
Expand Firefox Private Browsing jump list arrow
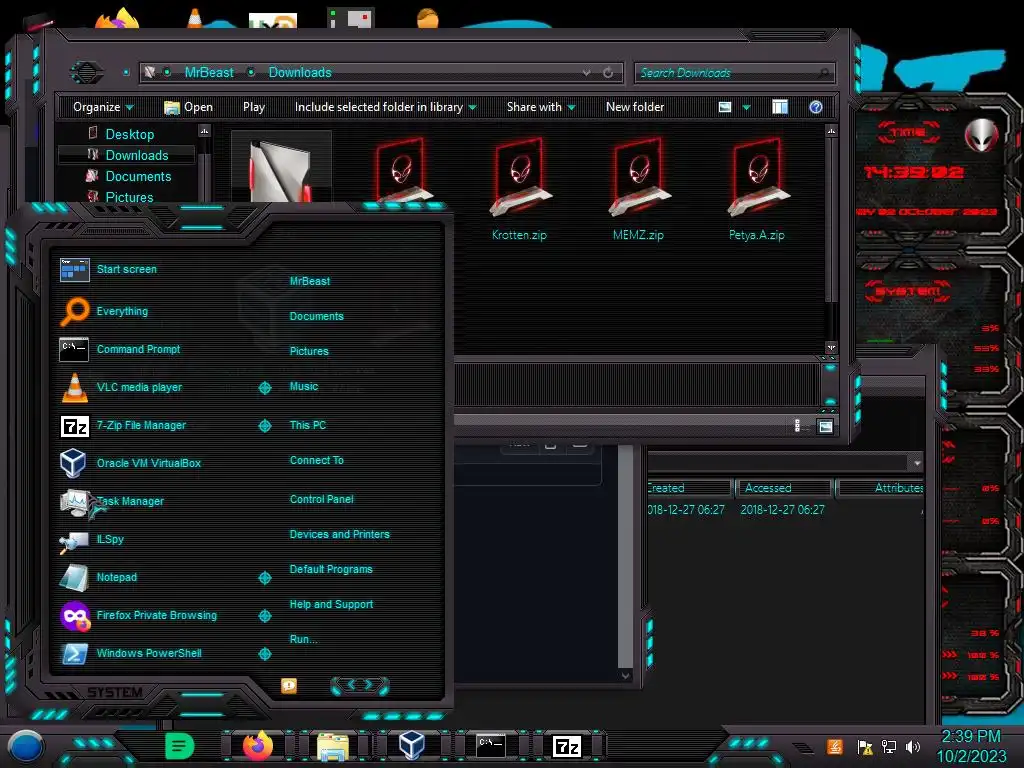coord(264,616)
